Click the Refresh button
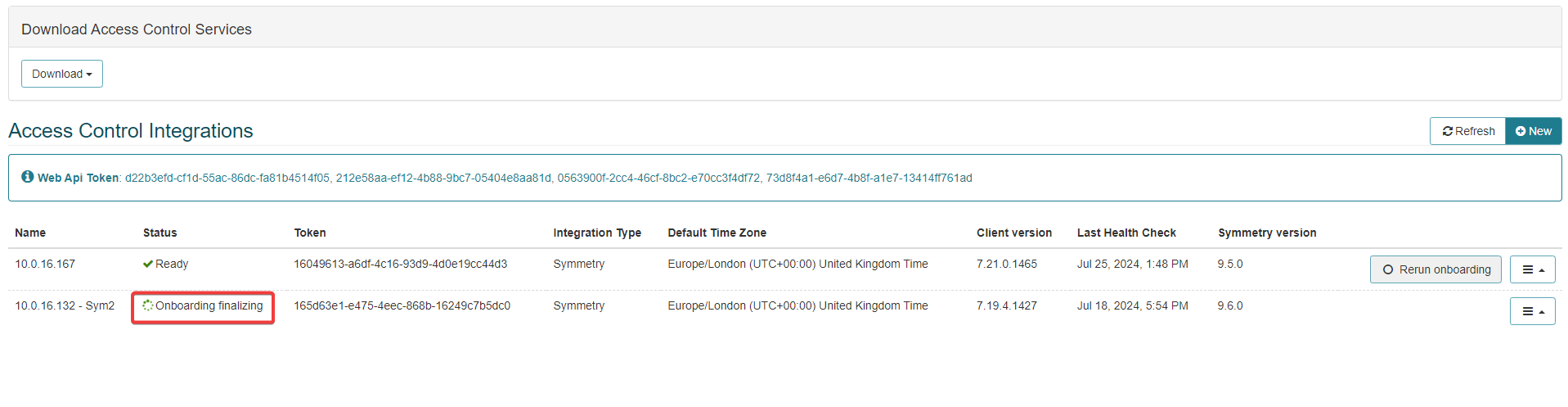The image size is (1568, 407). (x=1467, y=131)
